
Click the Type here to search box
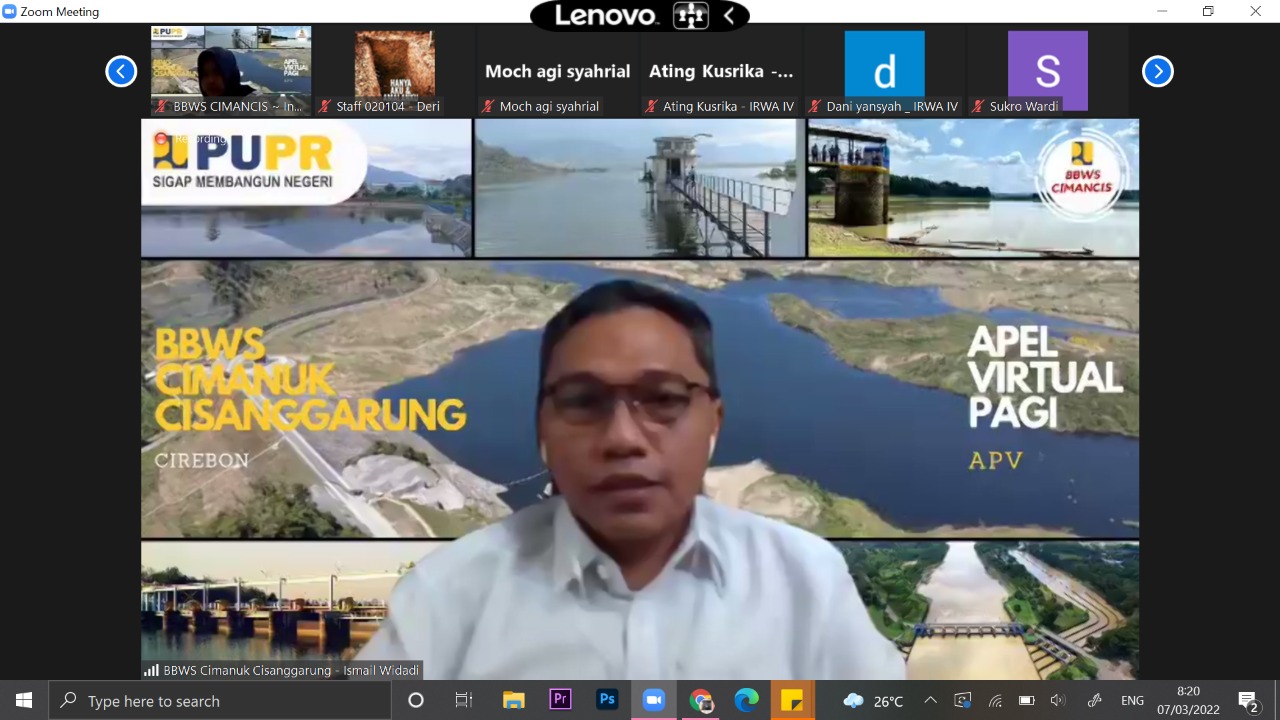(220, 701)
